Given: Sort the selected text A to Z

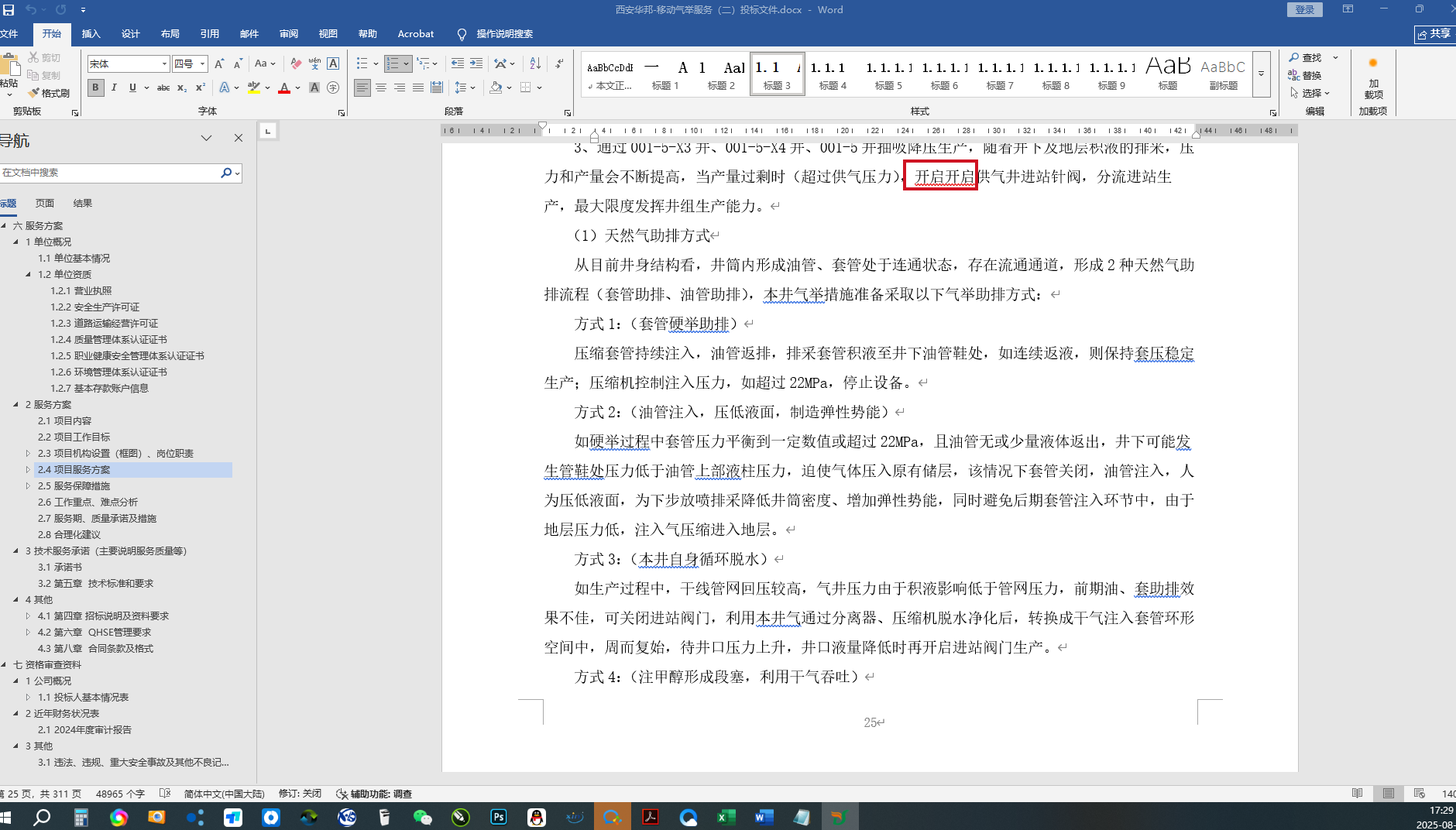Looking at the screenshot, I should pos(535,63).
